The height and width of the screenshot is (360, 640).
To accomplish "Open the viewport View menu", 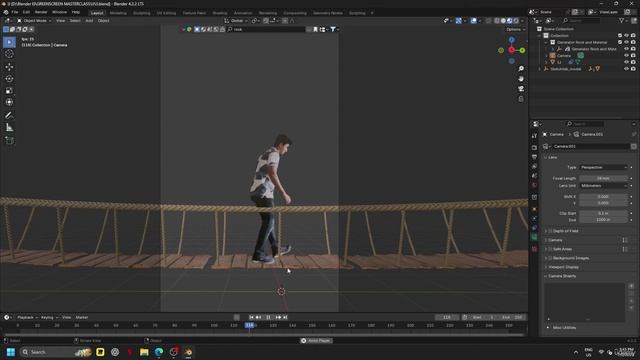I will pyautogui.click(x=60, y=20).
